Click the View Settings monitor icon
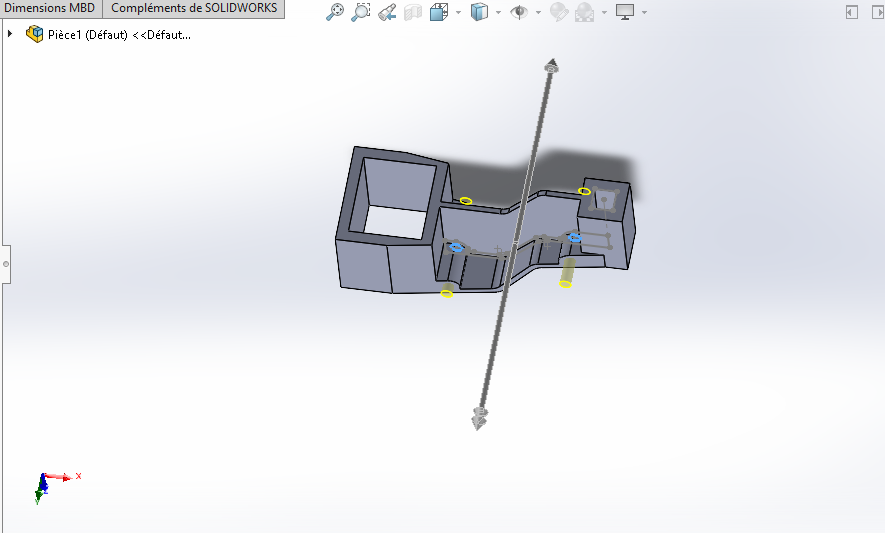Screen dimensions: 885x533 click(625, 12)
